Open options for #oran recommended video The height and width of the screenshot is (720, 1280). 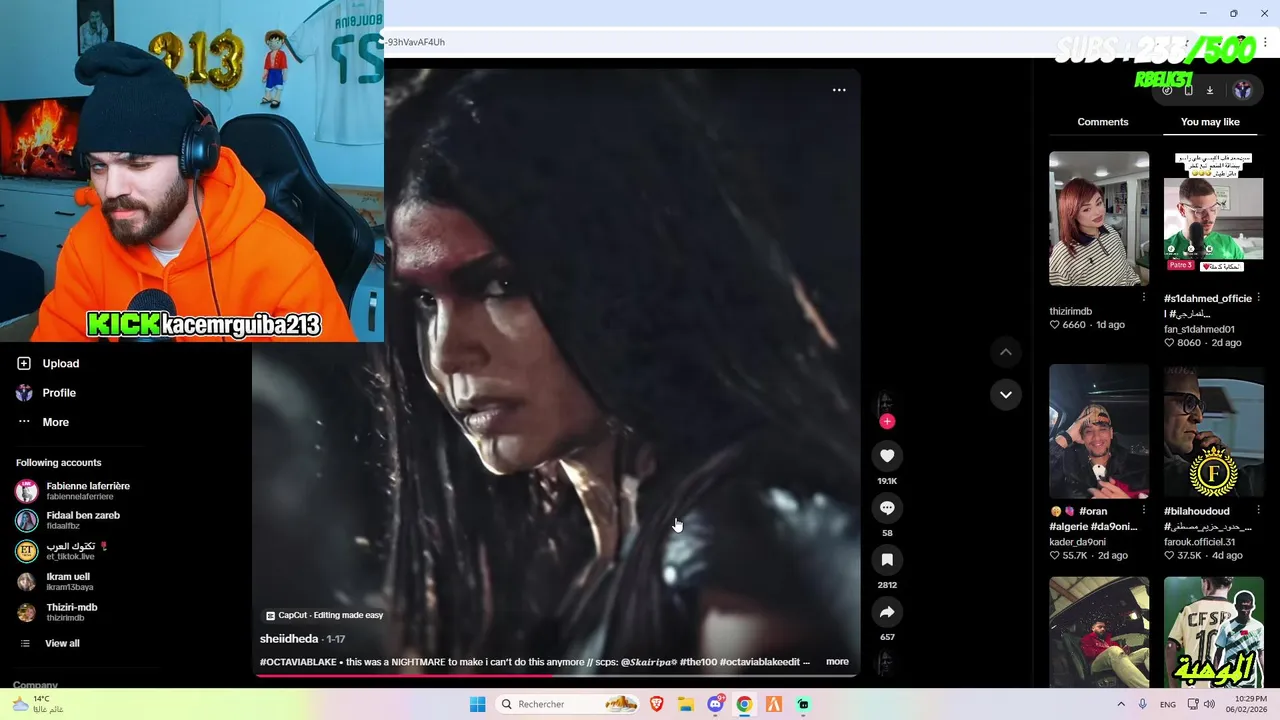pyautogui.click(x=1144, y=510)
